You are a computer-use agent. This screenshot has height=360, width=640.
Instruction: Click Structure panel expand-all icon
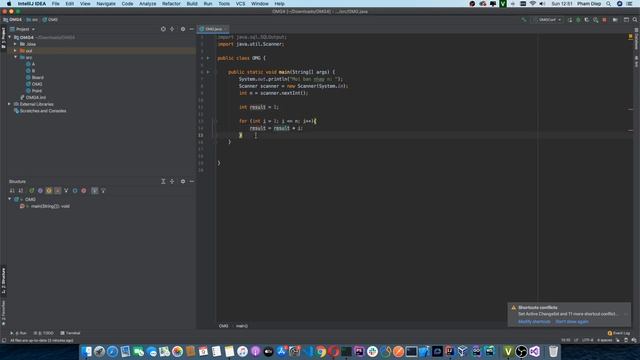[x=163, y=181]
